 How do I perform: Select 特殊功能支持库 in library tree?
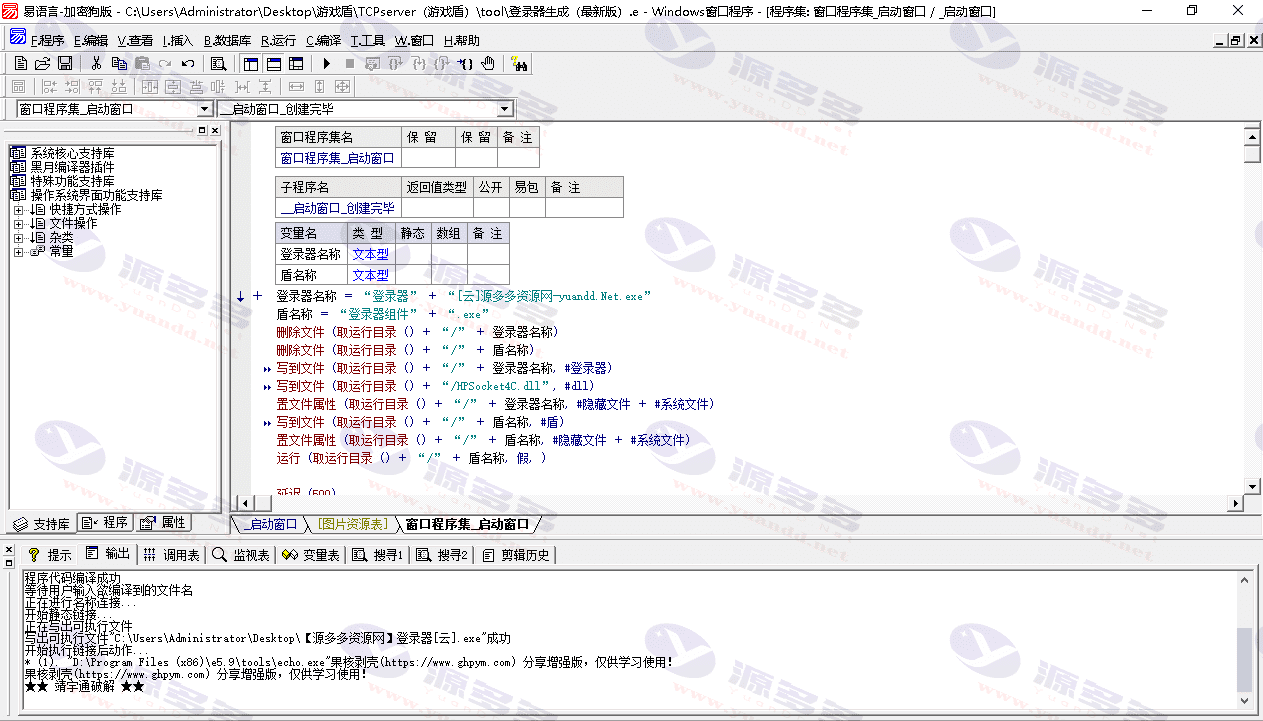(x=72, y=182)
